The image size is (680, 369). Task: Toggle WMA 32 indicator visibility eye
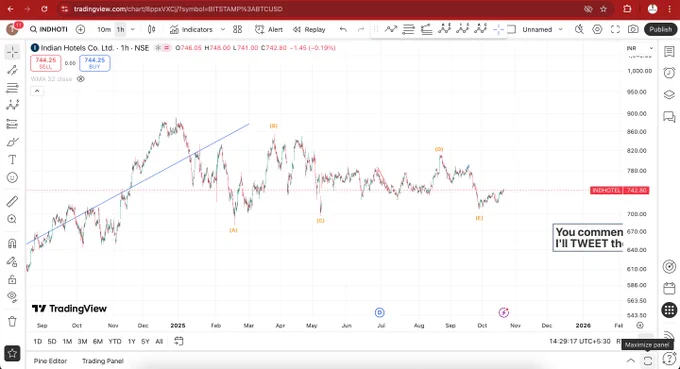click(x=81, y=79)
